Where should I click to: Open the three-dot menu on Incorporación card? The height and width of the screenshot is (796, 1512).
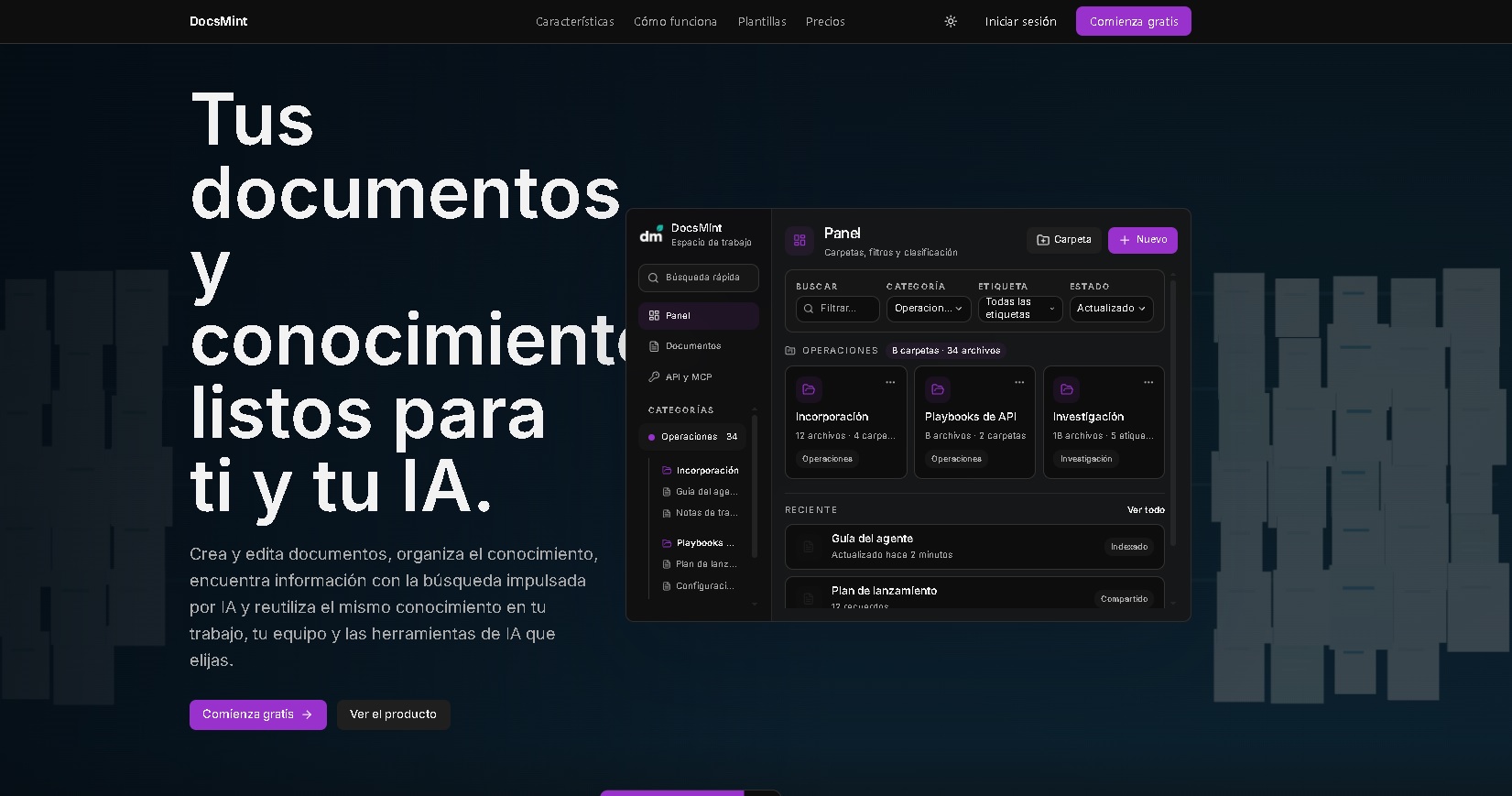(x=890, y=382)
